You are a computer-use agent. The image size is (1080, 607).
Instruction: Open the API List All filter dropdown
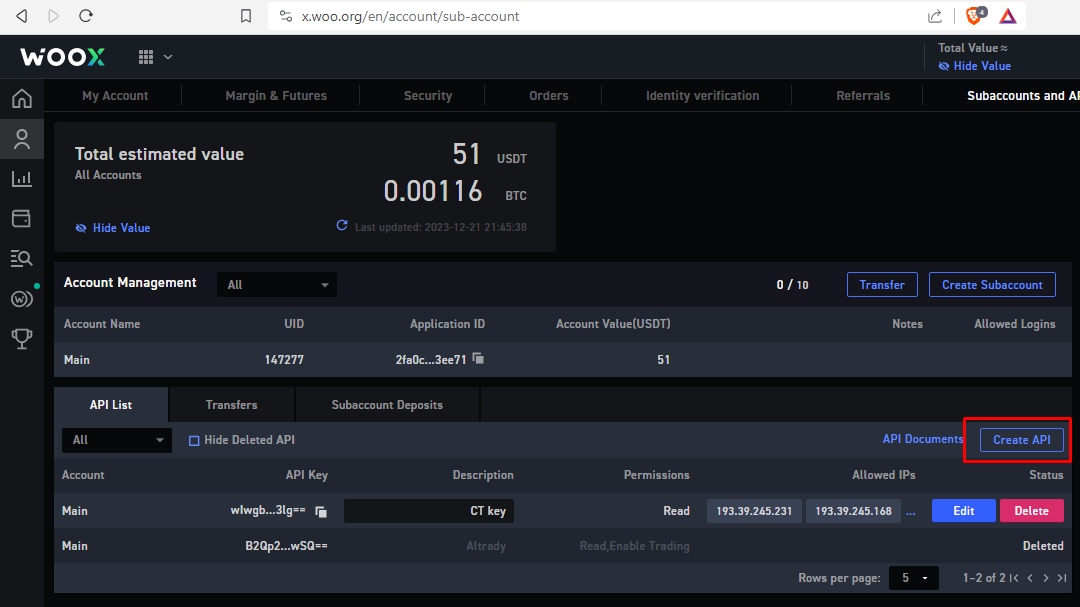[116, 440]
